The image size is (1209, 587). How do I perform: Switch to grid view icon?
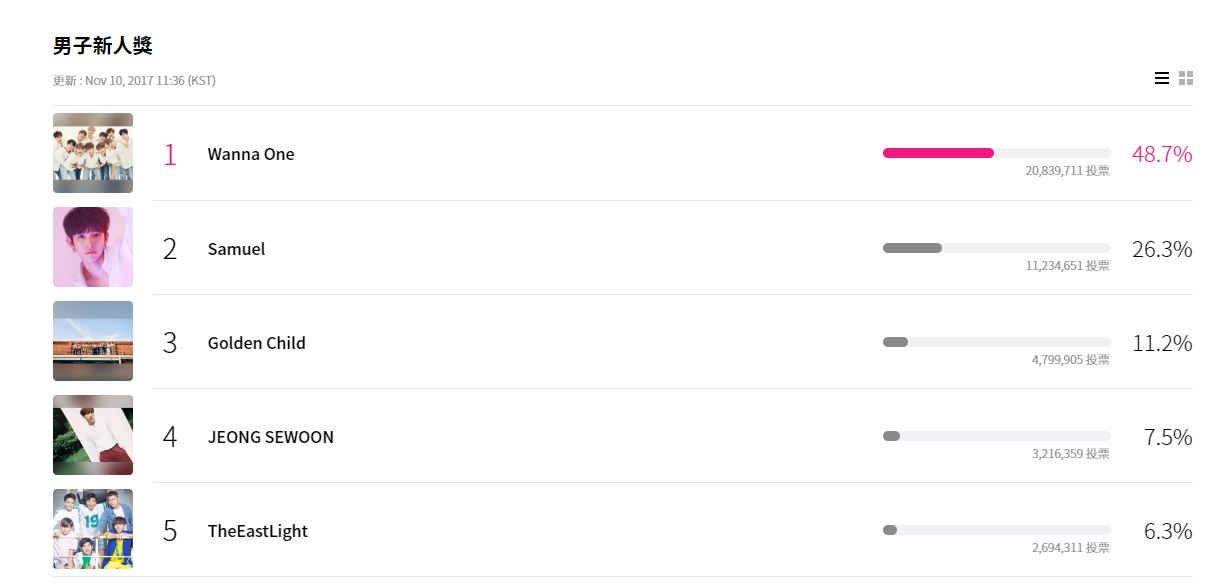(x=1186, y=78)
